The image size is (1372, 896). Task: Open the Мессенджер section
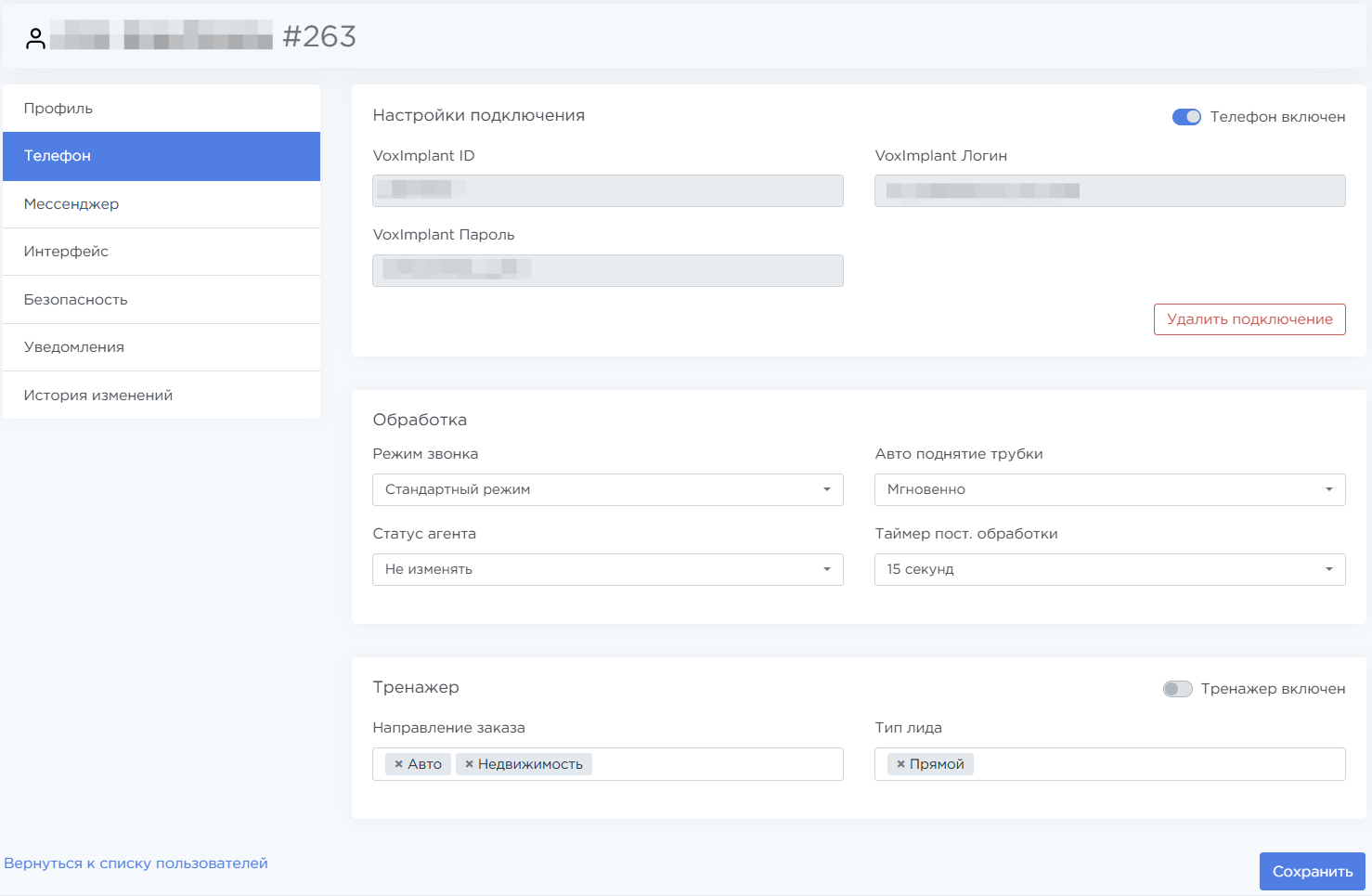(162, 204)
